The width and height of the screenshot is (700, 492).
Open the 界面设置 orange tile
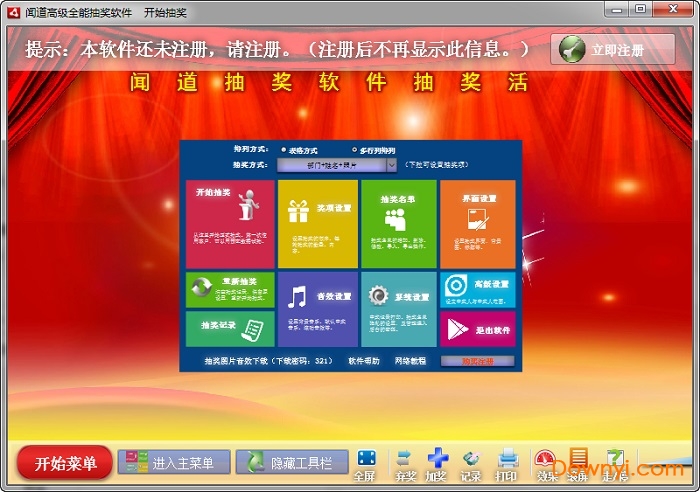click(478, 224)
